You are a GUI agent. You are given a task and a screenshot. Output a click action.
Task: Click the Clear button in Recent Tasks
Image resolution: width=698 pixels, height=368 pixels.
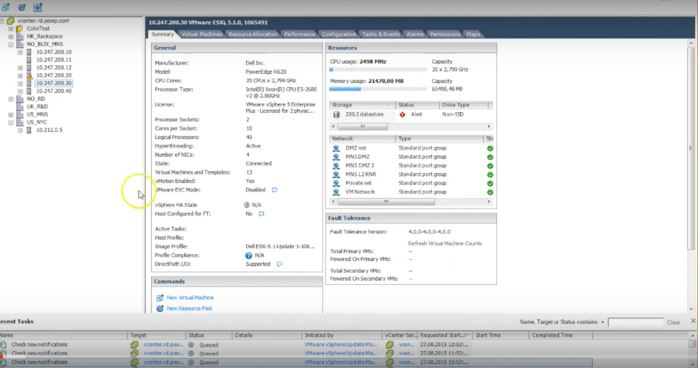[673, 322]
